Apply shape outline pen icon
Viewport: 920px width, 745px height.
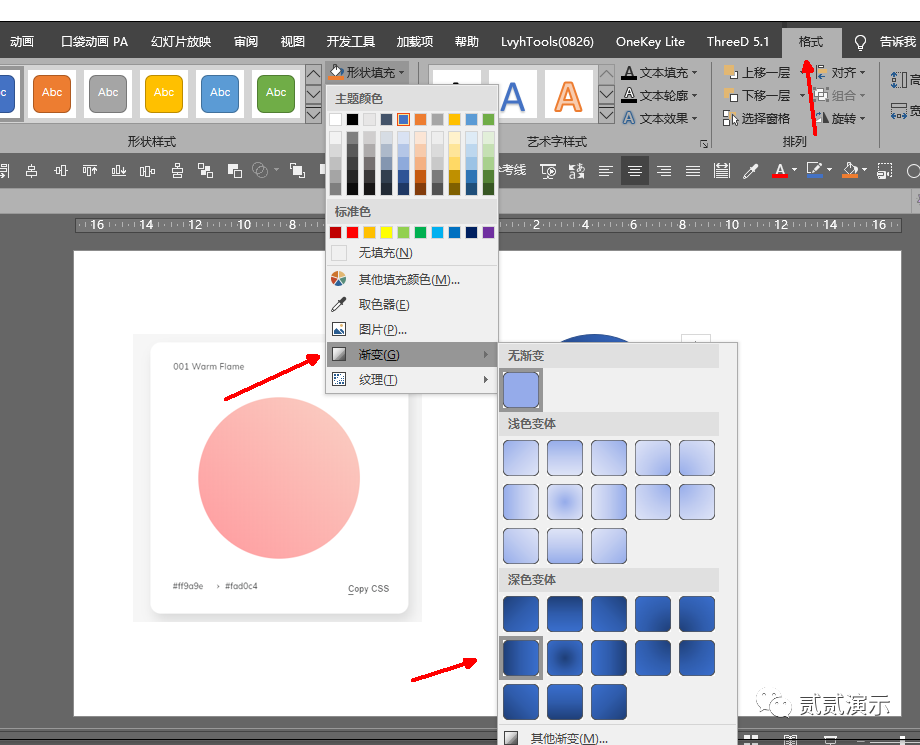click(x=814, y=171)
